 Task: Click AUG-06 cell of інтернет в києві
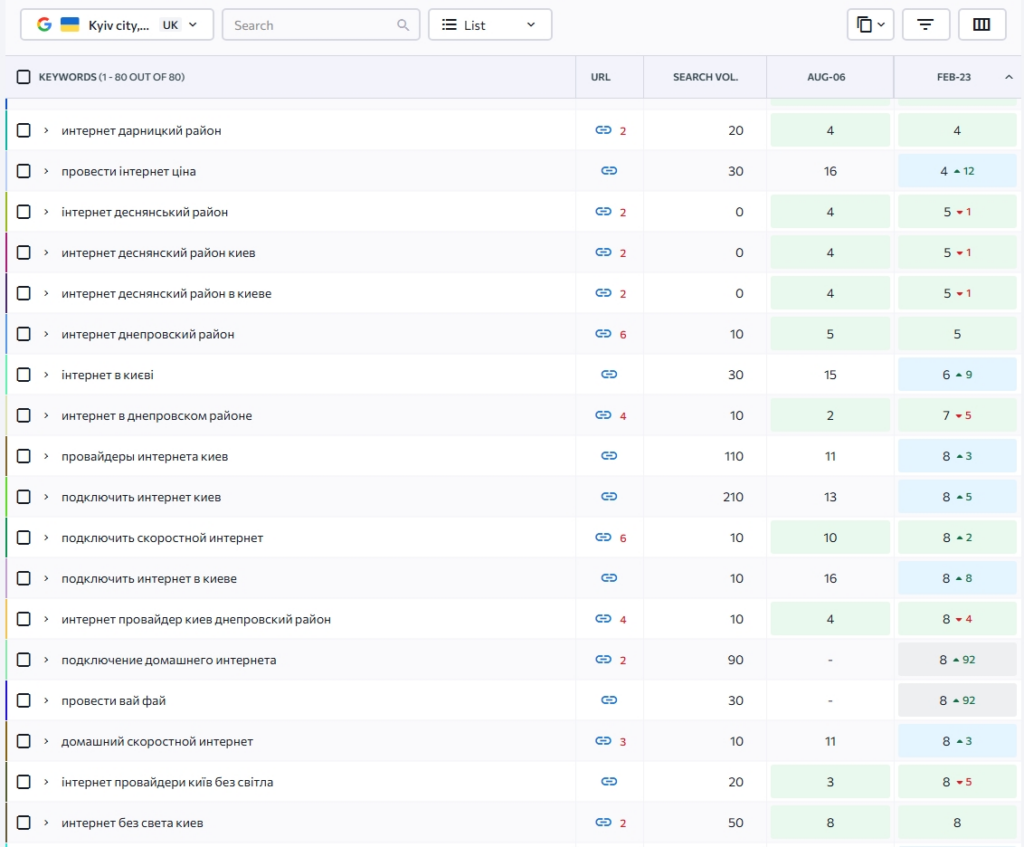click(x=830, y=375)
